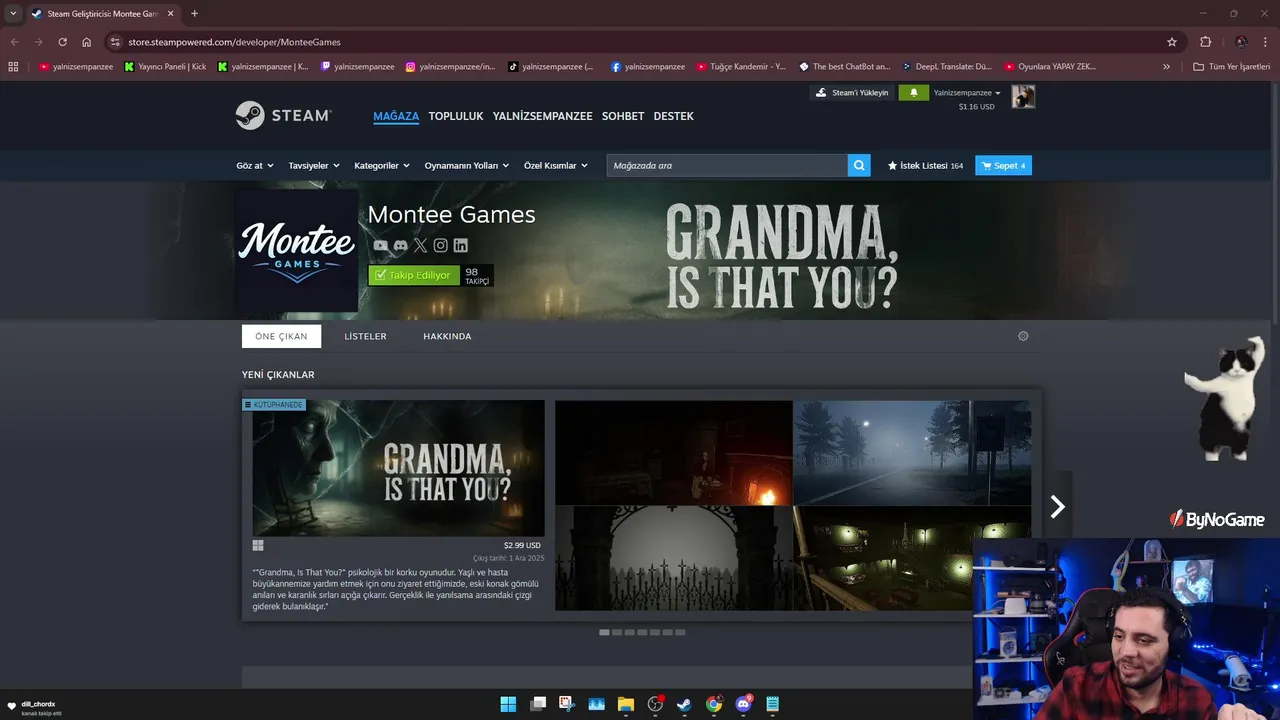Open the Yayıncı Paneli | Kick bookmark
The image size is (1280, 720).
[165, 66]
